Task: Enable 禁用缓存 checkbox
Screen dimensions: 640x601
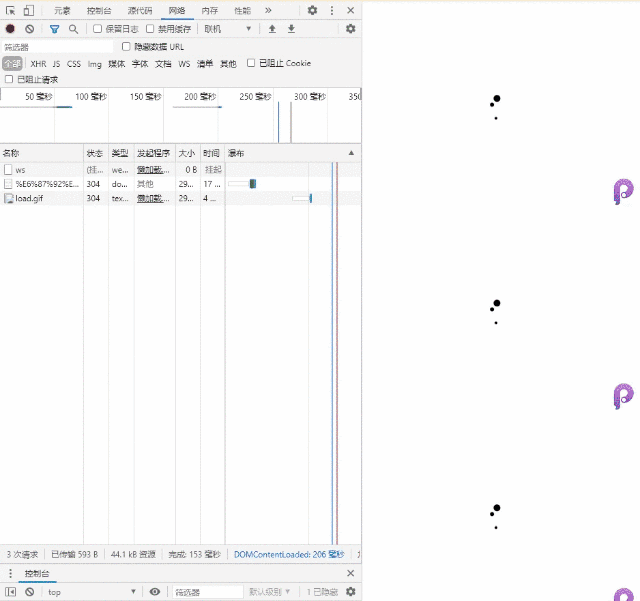Action: tap(150, 29)
